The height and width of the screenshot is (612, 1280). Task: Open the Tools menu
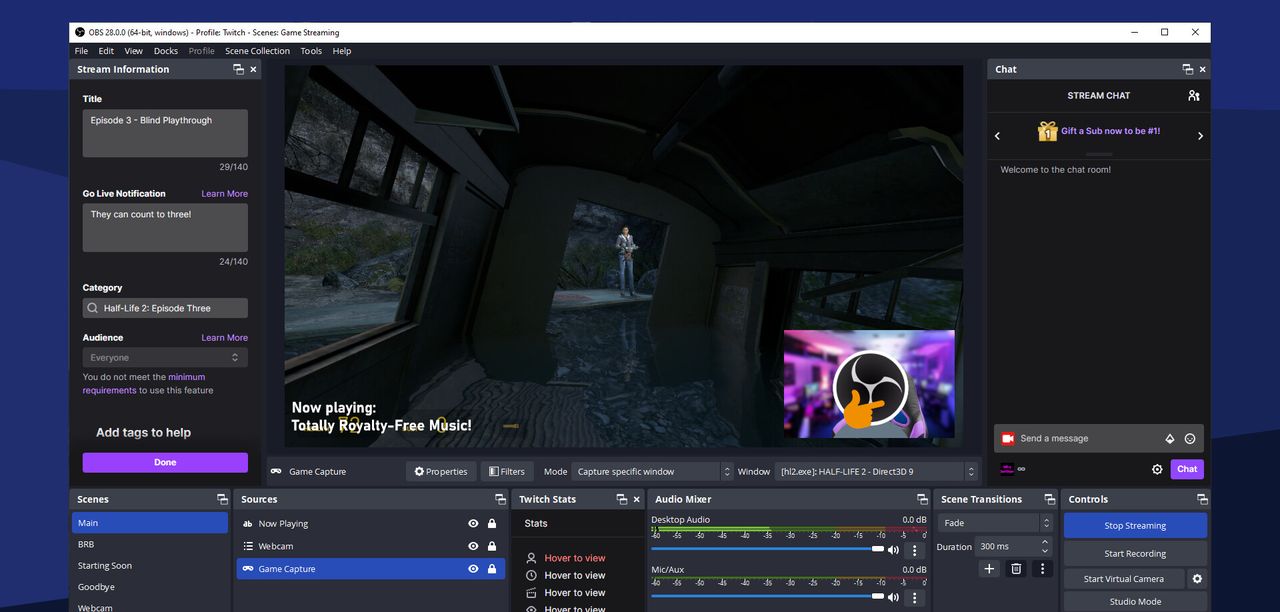pos(311,51)
